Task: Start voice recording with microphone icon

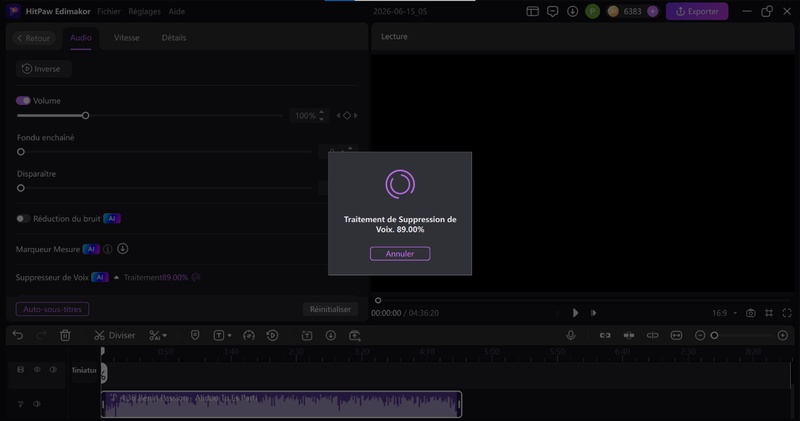Action: pyautogui.click(x=570, y=335)
